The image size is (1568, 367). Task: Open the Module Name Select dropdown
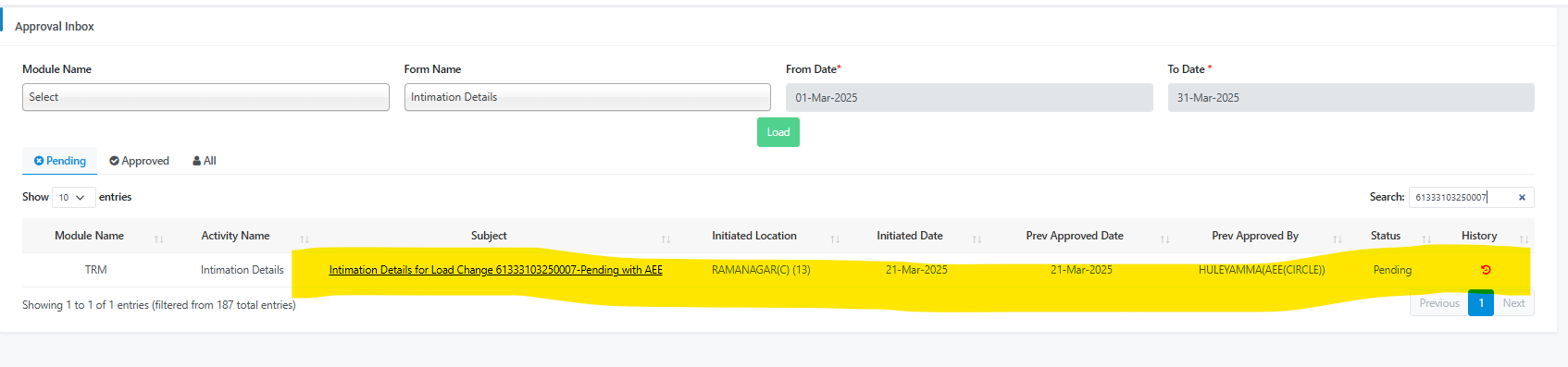click(205, 97)
